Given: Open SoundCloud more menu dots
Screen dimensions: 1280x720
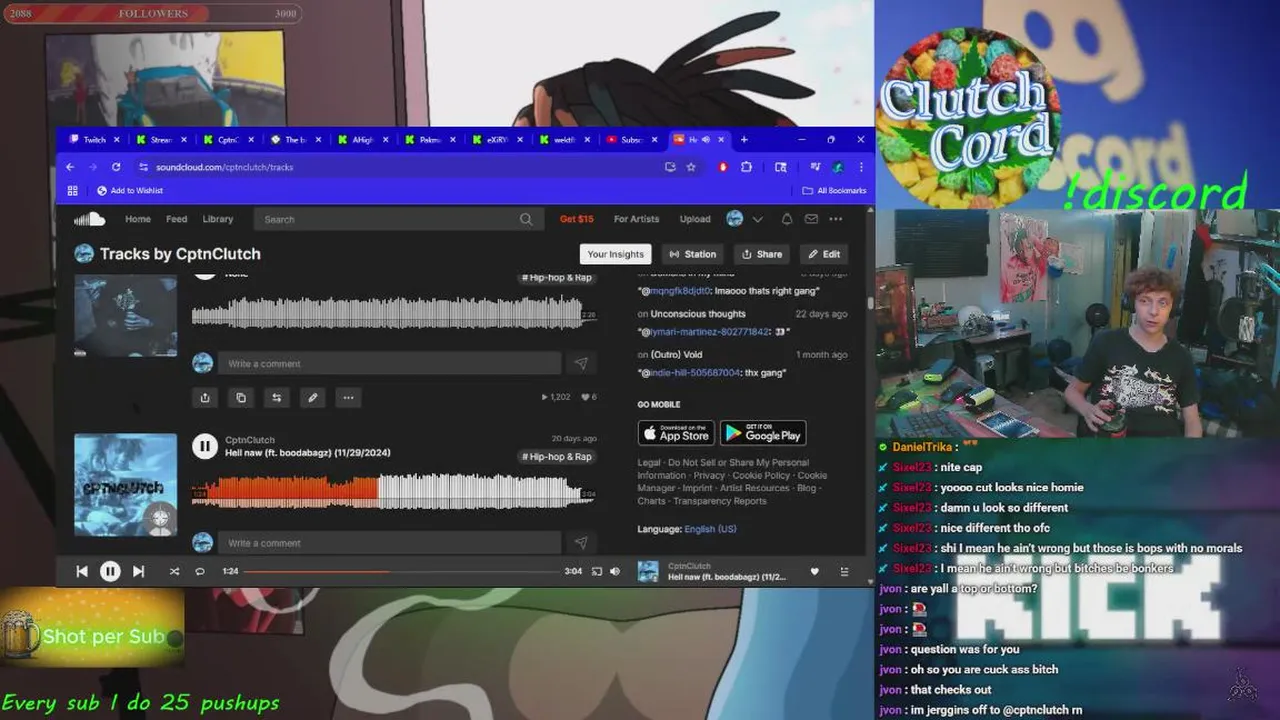Looking at the screenshot, I should click(x=836, y=219).
